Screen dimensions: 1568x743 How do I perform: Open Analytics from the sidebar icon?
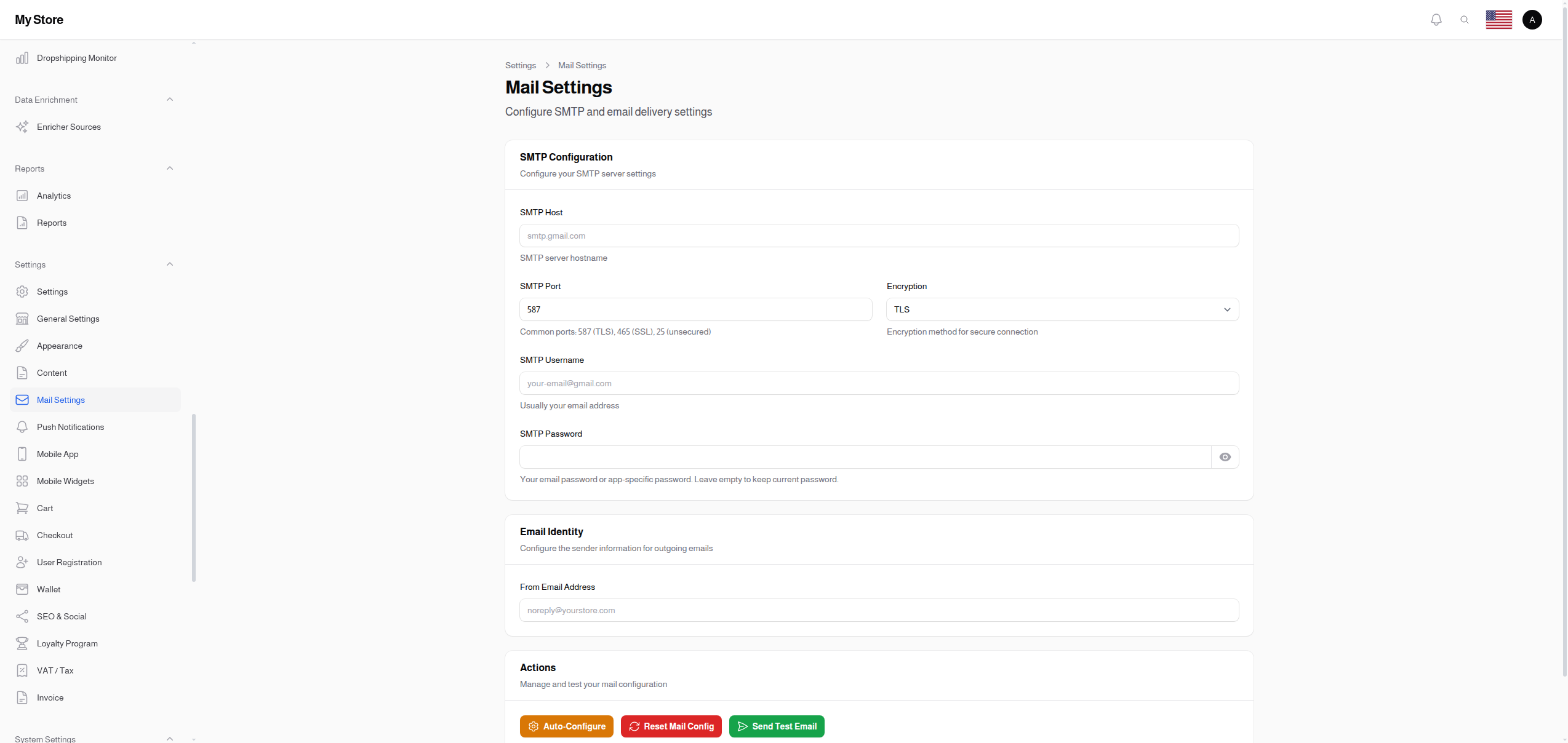pos(22,196)
